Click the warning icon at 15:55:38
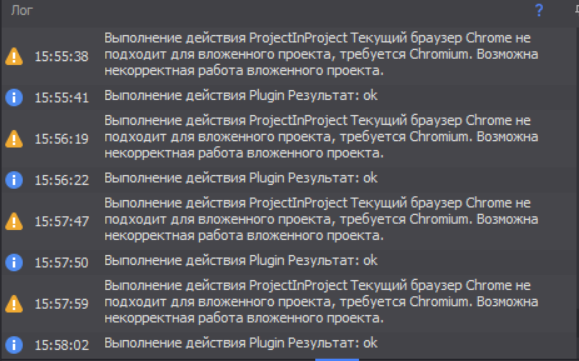The height and width of the screenshot is (361, 579). 14,56
